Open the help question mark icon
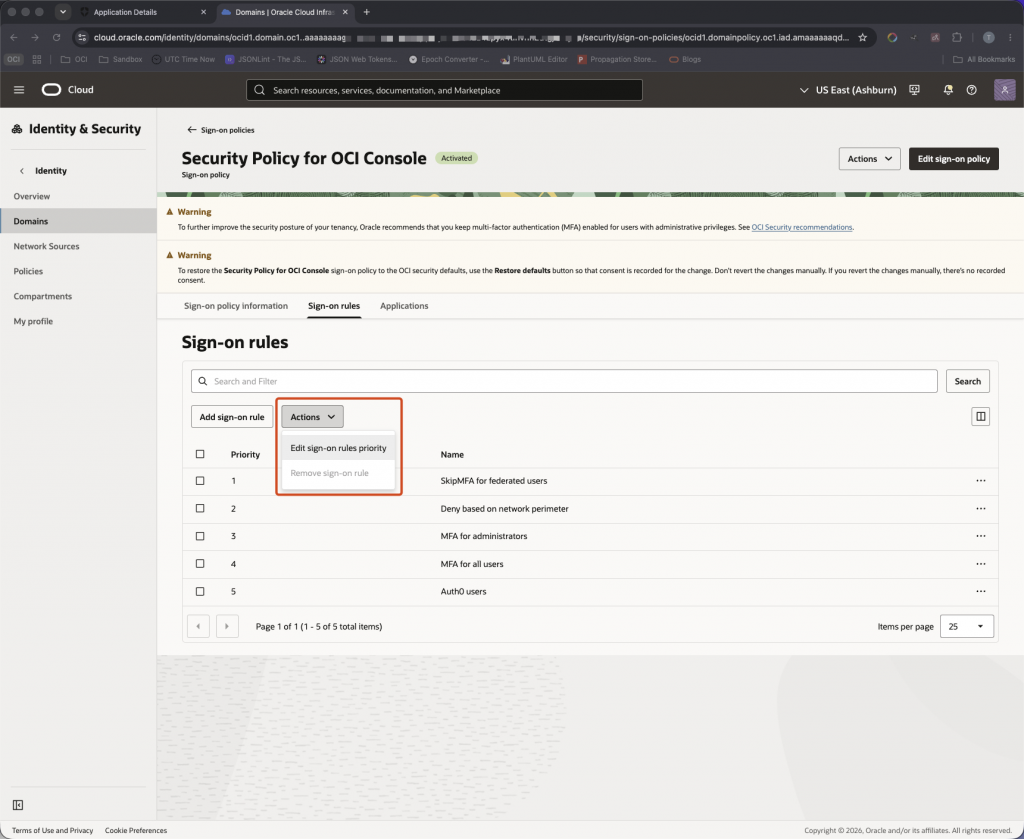Image resolution: width=1024 pixels, height=839 pixels. 971,90
